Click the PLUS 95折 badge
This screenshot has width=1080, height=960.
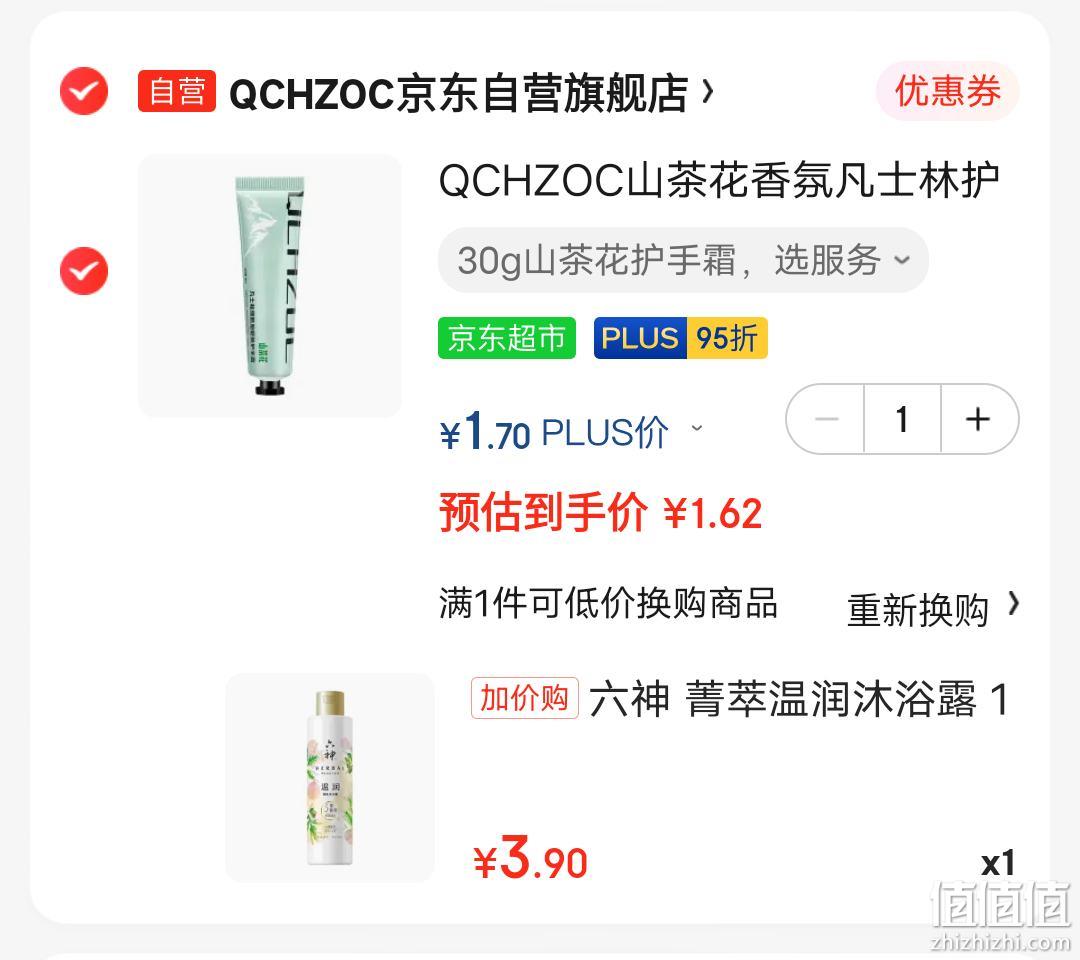click(681, 338)
